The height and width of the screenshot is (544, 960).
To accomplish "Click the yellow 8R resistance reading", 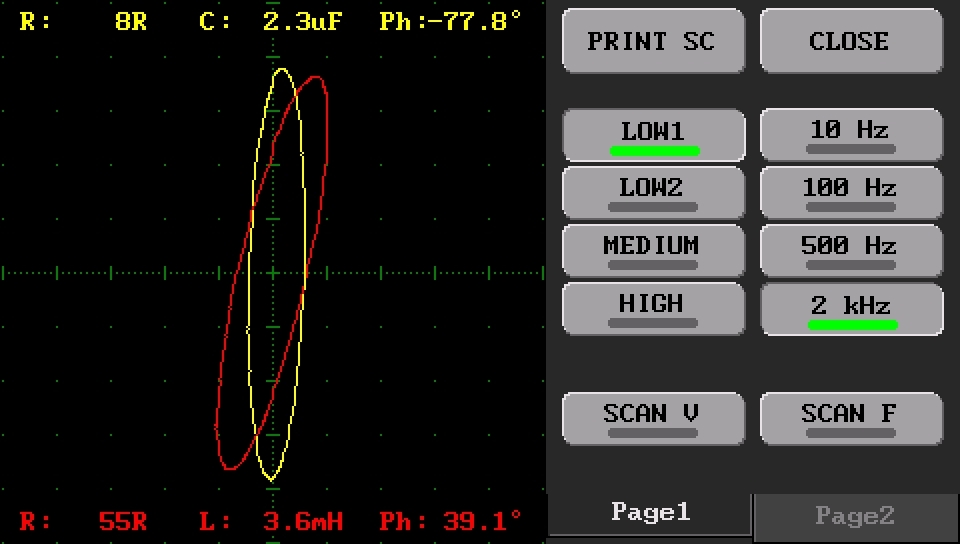I will pos(130,21).
